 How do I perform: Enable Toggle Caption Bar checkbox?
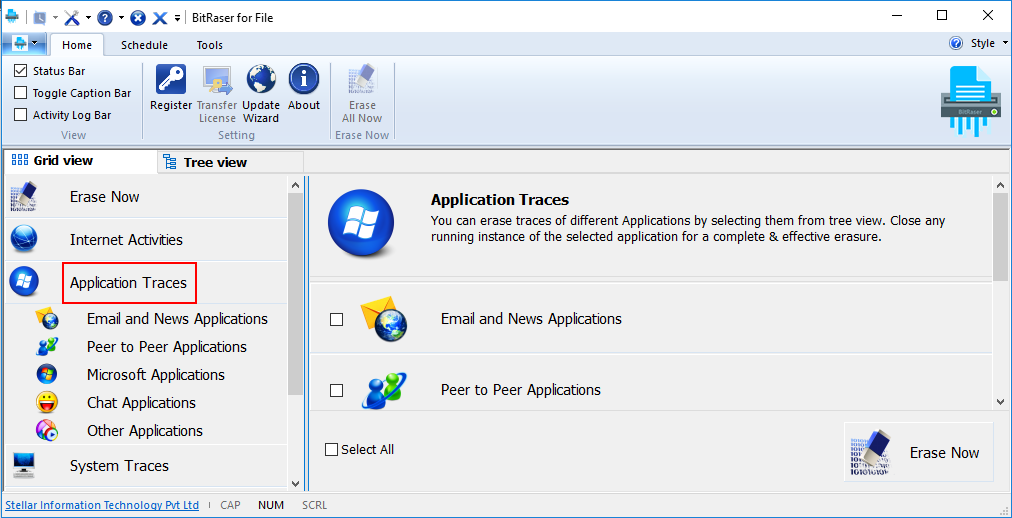[x=21, y=93]
